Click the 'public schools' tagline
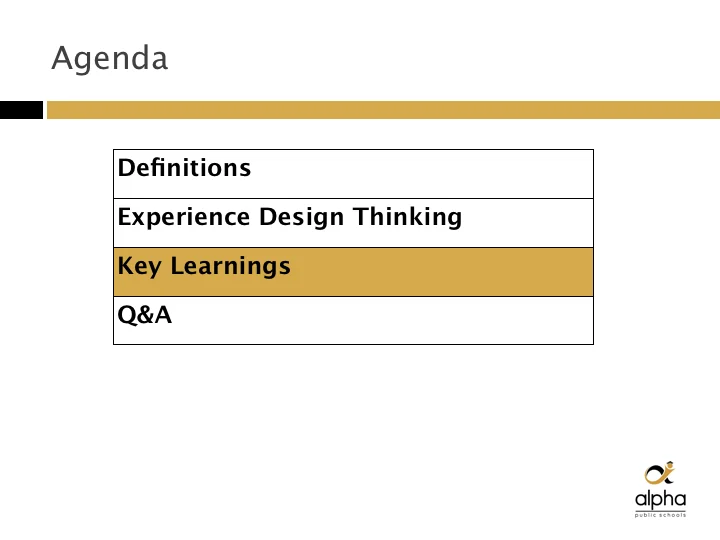This screenshot has height=540, width=720. click(x=660, y=515)
